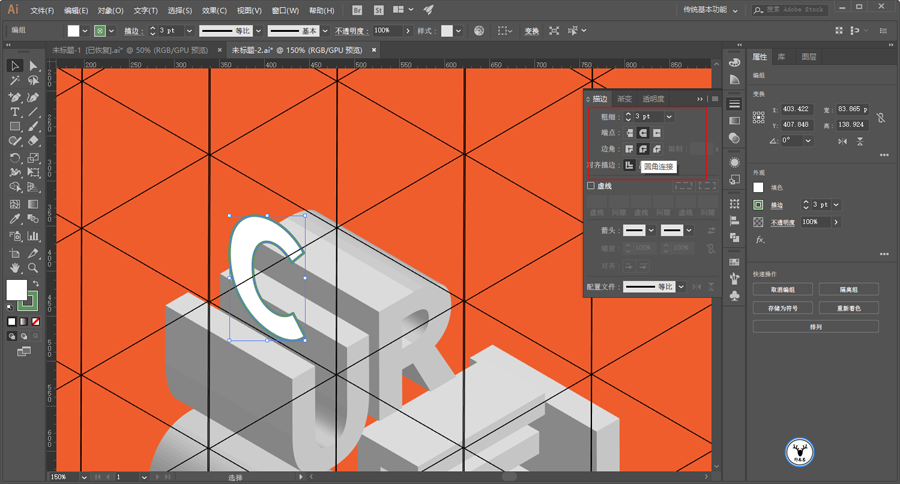Screen dimensions: 900x484
Task: Choose round cap in Stroke panel
Action: (x=643, y=133)
